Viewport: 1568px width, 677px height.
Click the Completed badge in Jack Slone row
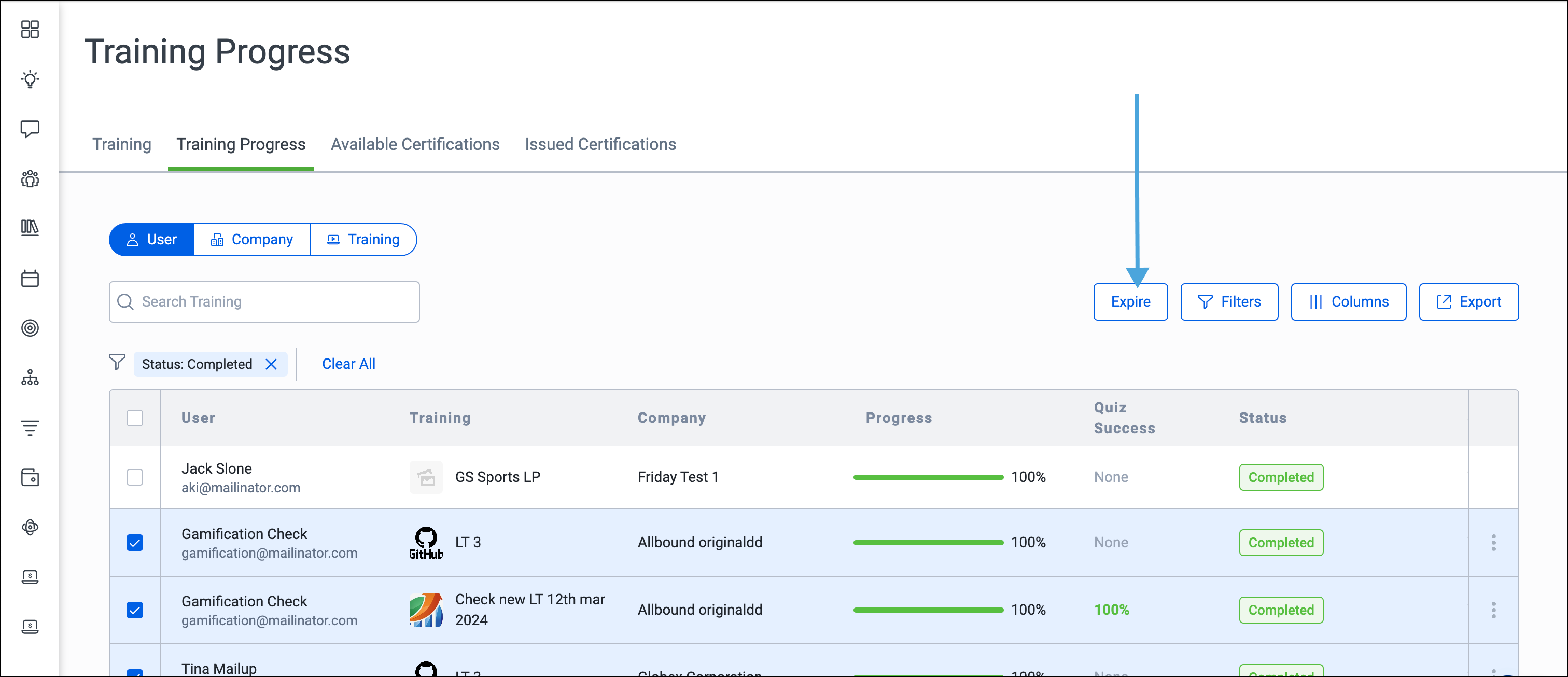pos(1281,477)
